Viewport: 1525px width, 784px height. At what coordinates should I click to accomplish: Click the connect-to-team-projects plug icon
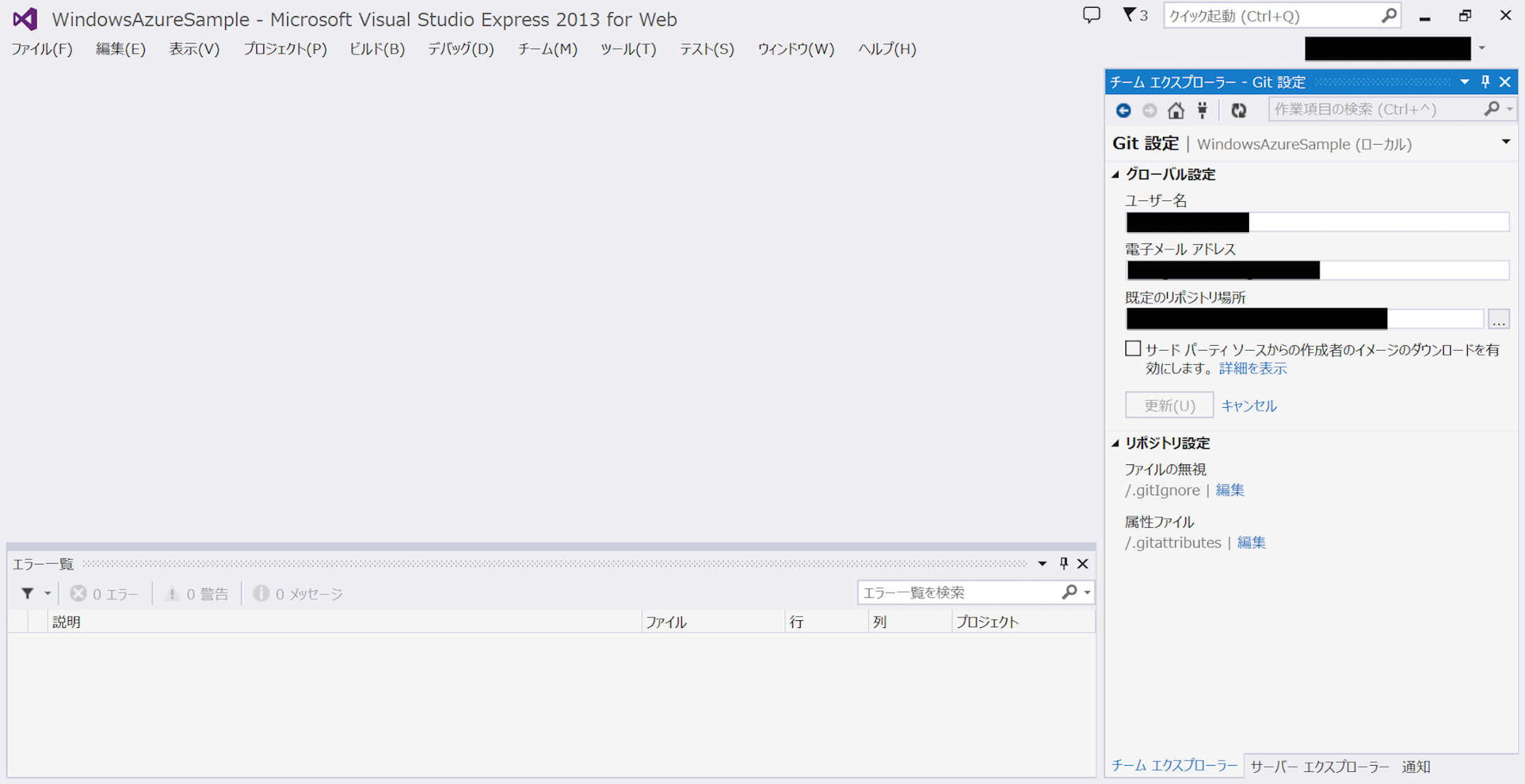[x=1202, y=110]
